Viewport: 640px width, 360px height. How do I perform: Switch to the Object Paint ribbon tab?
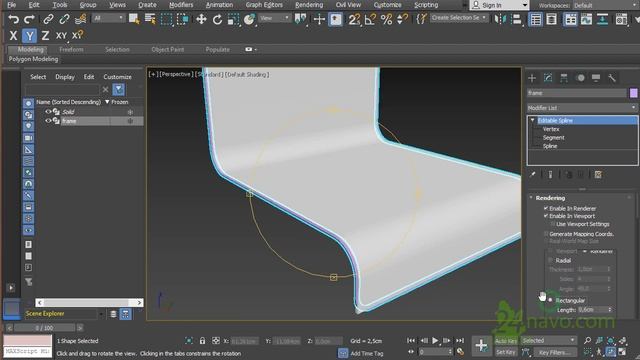pos(167,49)
